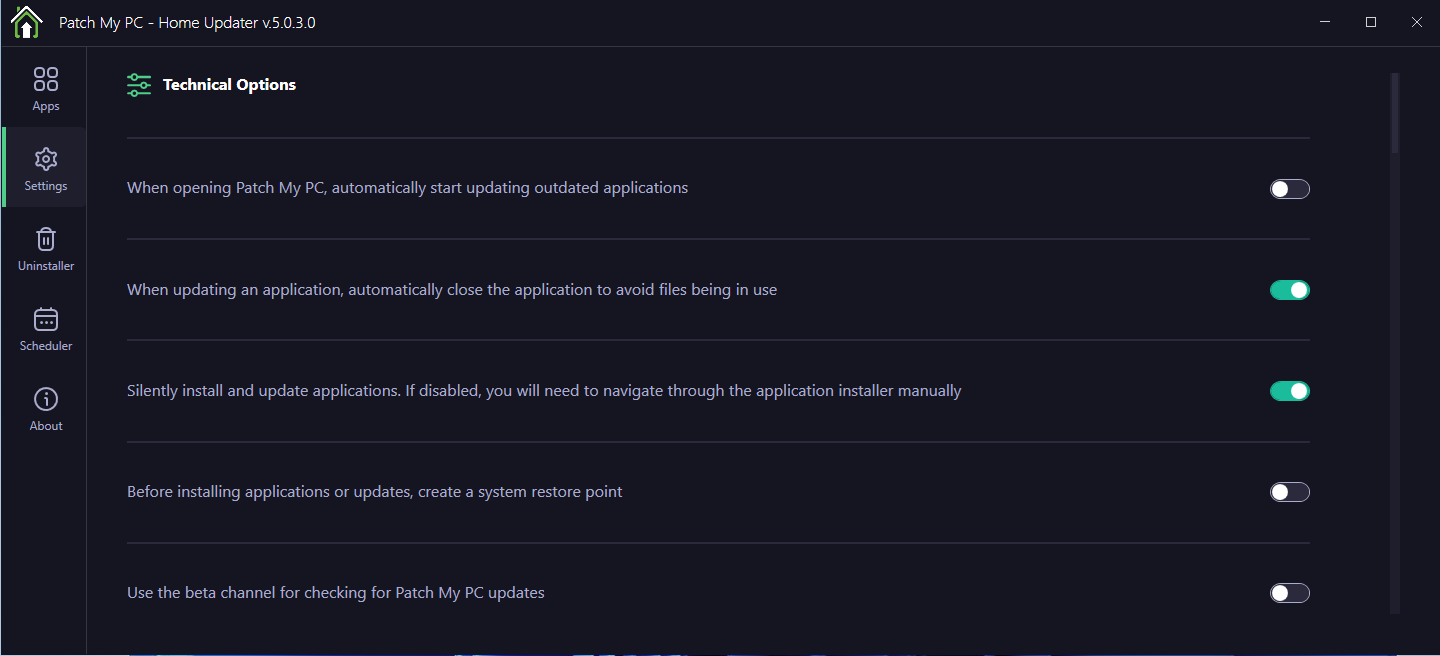Turn off silent install and update

point(1289,391)
